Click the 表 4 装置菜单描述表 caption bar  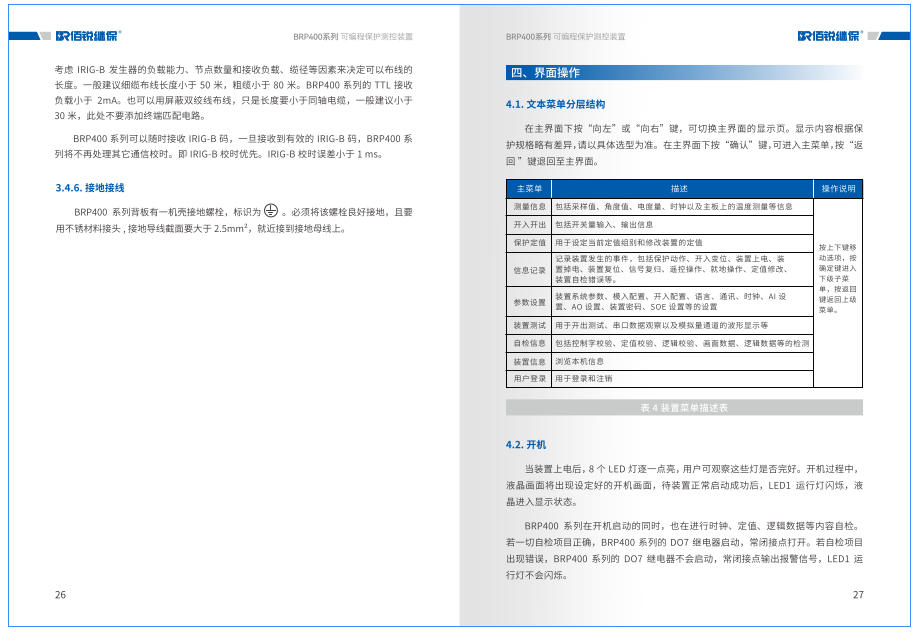684,408
